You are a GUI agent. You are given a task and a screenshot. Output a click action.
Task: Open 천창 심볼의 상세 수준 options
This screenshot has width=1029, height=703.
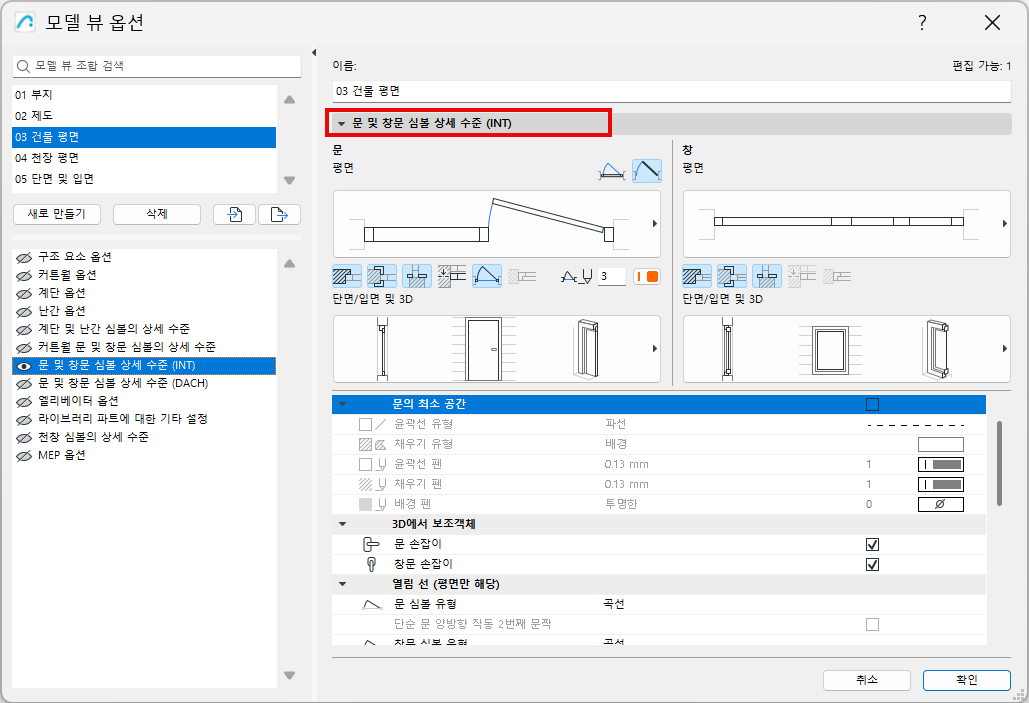point(144,437)
